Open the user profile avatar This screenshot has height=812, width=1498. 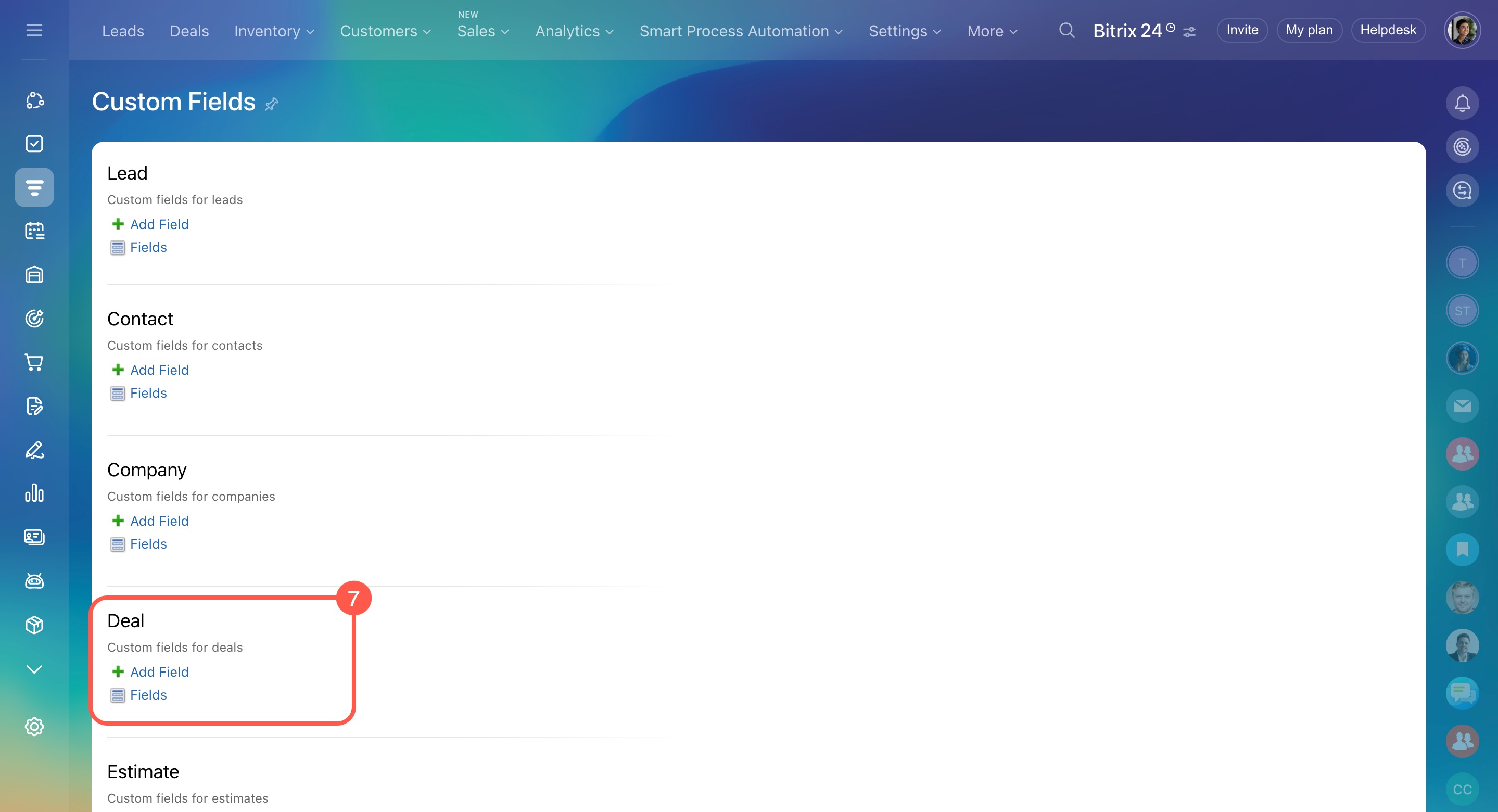(x=1462, y=30)
